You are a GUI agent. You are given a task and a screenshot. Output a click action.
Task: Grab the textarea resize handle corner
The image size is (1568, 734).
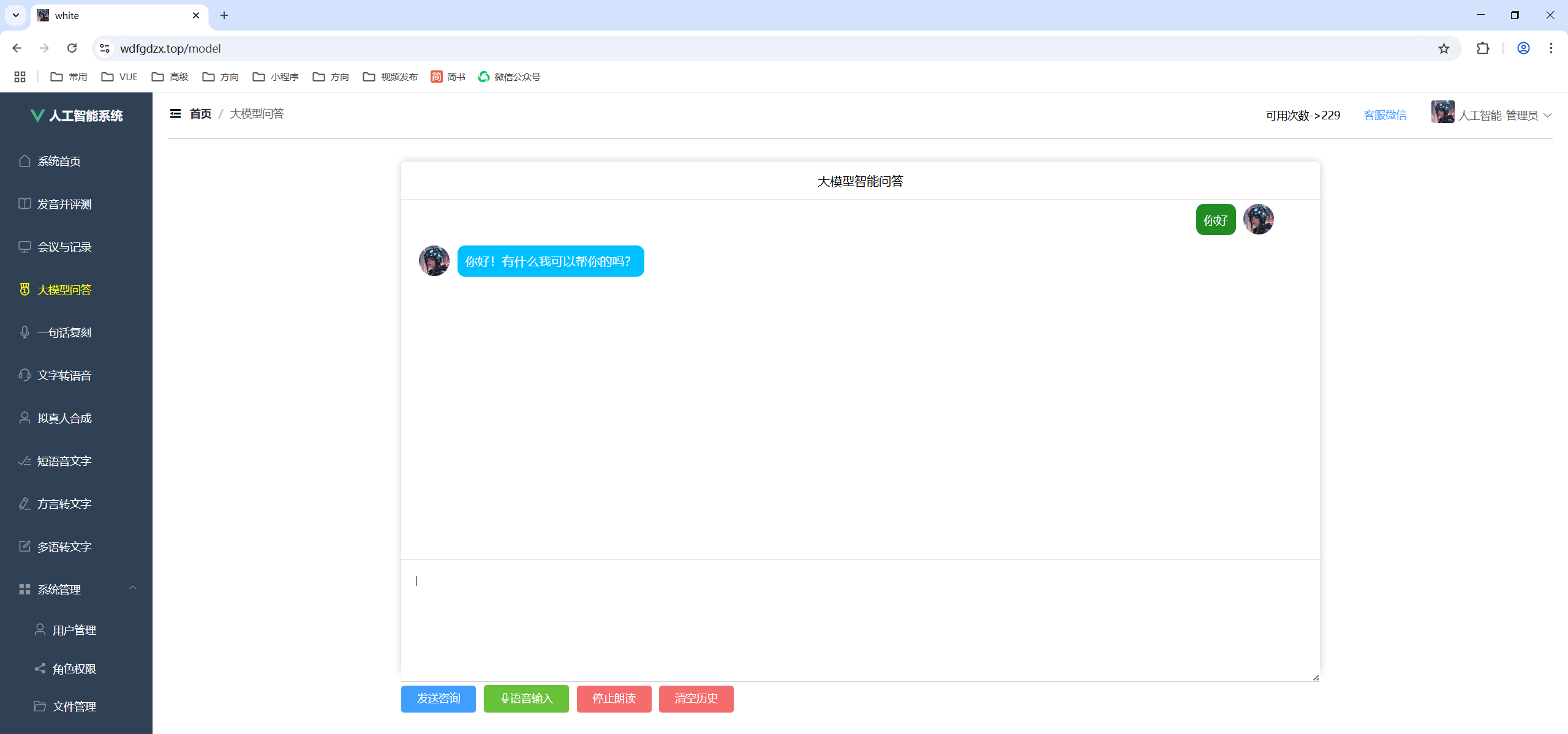(1316, 677)
